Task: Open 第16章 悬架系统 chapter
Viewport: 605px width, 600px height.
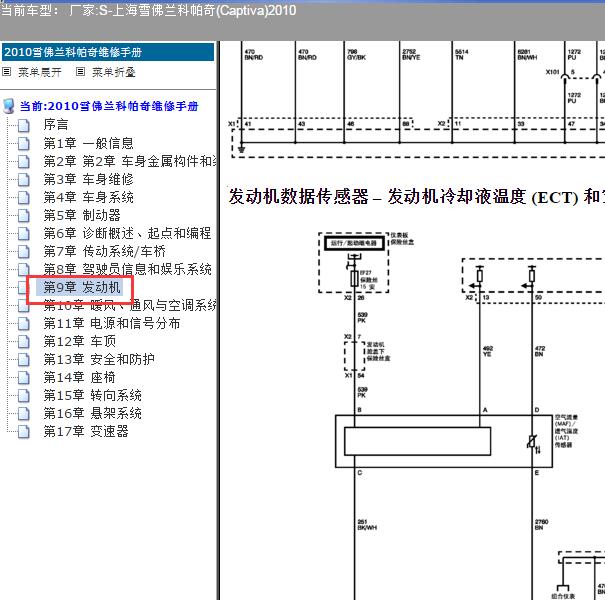Action: [x=92, y=413]
